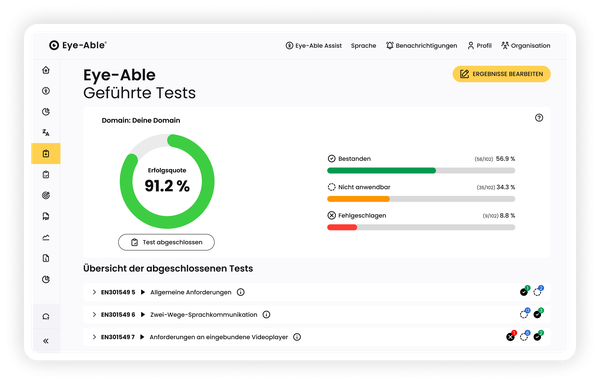This screenshot has width=600, height=383.
Task: Click the not-applicable dashed badge in the EN301549 7 row
Action: tap(525, 336)
